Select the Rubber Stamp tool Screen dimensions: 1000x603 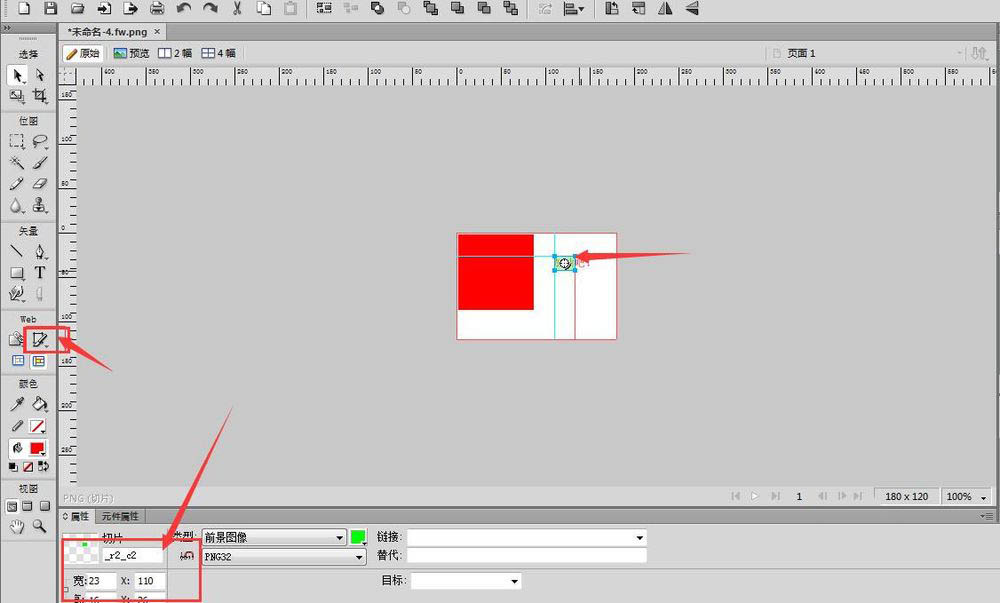(x=40, y=205)
